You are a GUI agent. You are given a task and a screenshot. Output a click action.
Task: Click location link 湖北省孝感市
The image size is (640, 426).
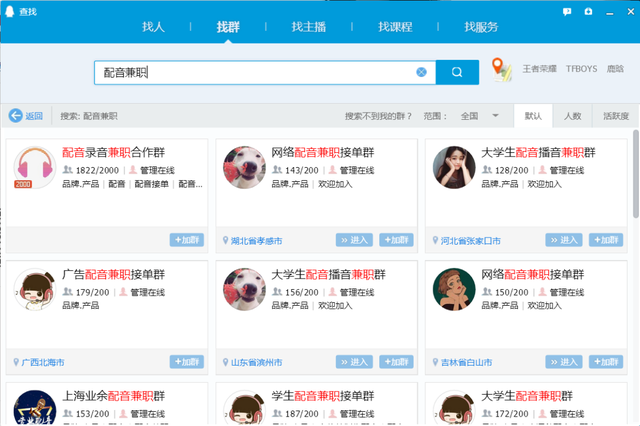[256, 241]
